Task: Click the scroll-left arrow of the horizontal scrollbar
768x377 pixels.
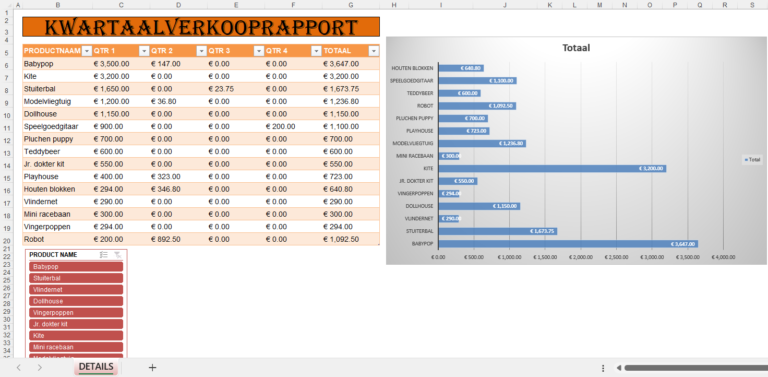Action: tap(619, 368)
